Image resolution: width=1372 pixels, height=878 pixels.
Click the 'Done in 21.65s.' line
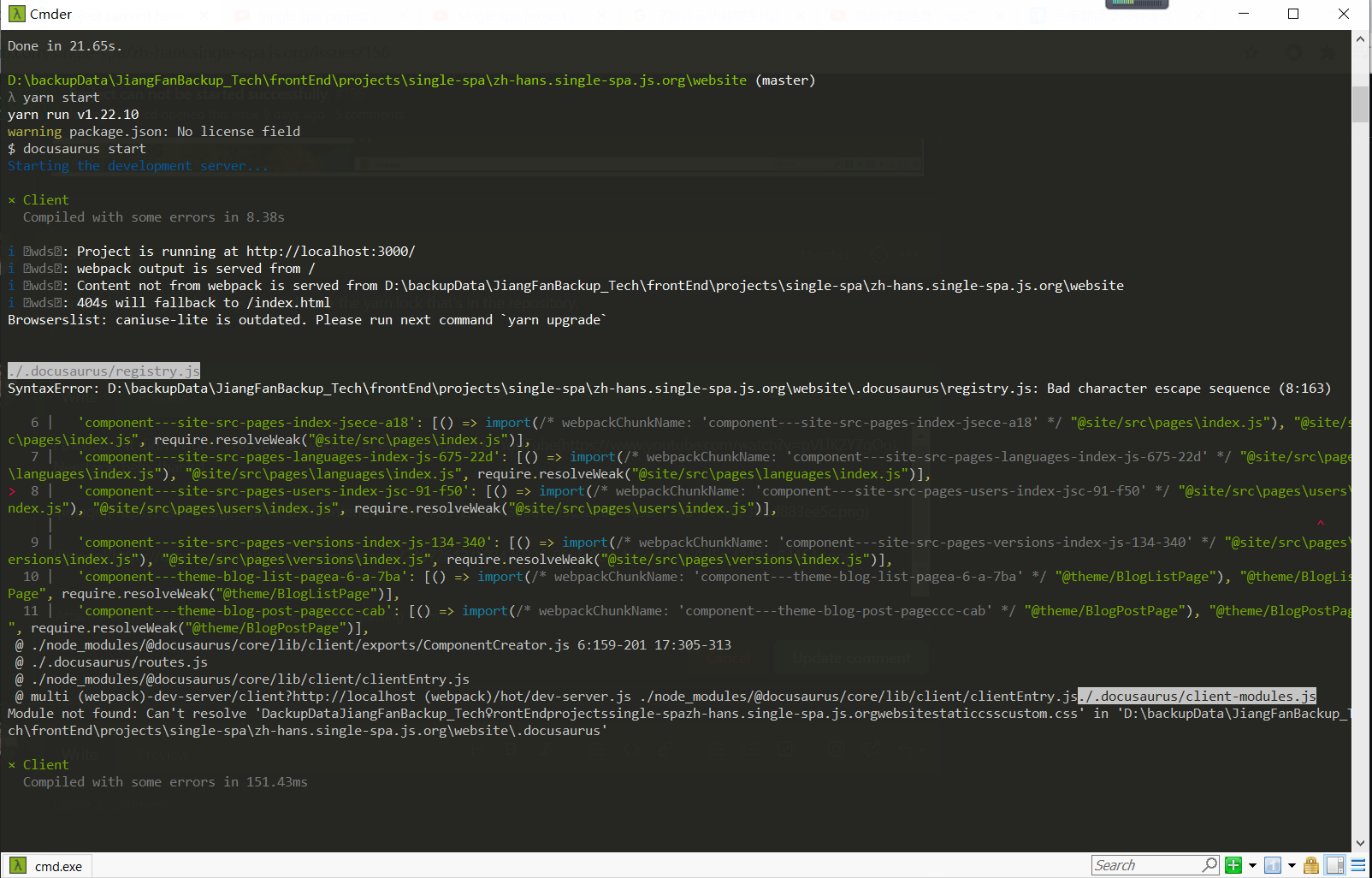point(65,45)
